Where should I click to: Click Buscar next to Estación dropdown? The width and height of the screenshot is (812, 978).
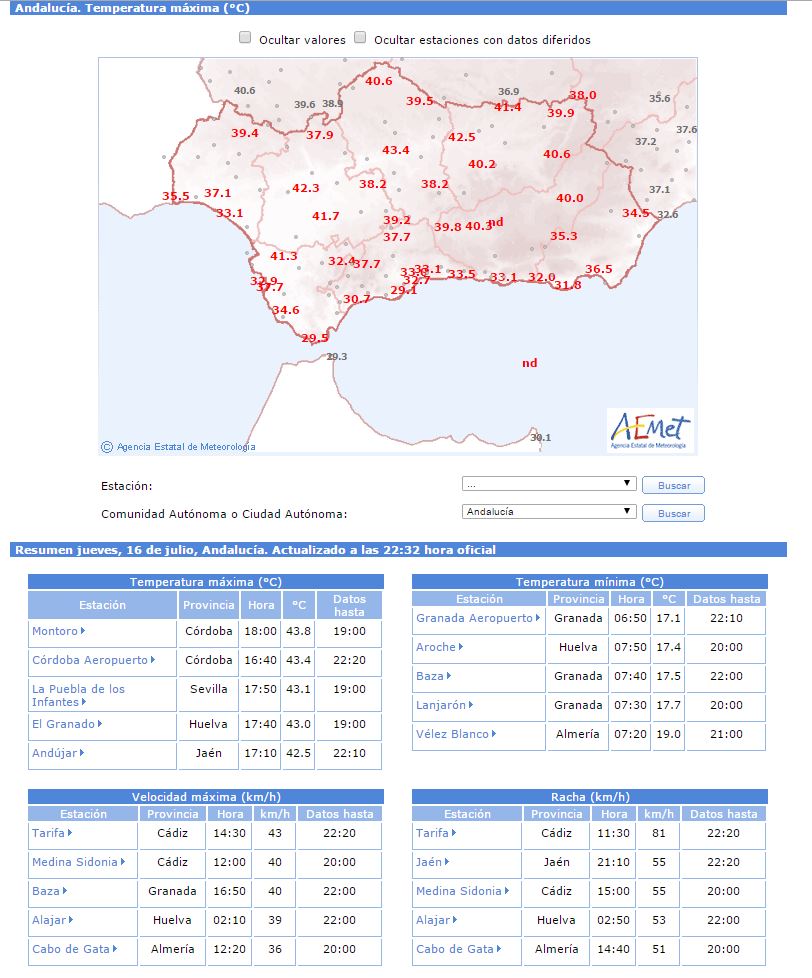674,485
